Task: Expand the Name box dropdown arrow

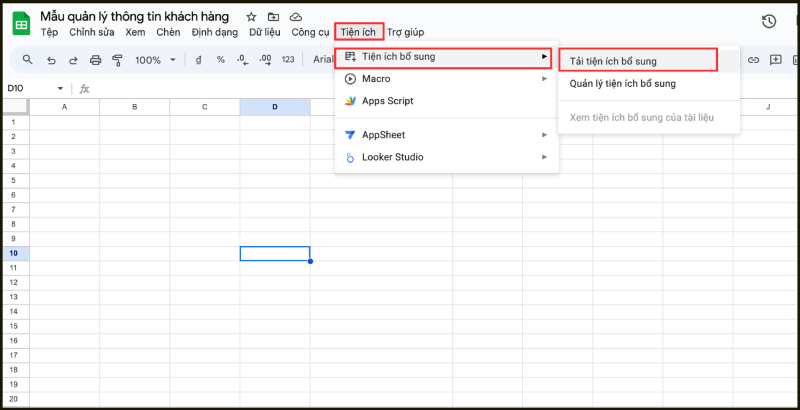Action: (x=60, y=88)
